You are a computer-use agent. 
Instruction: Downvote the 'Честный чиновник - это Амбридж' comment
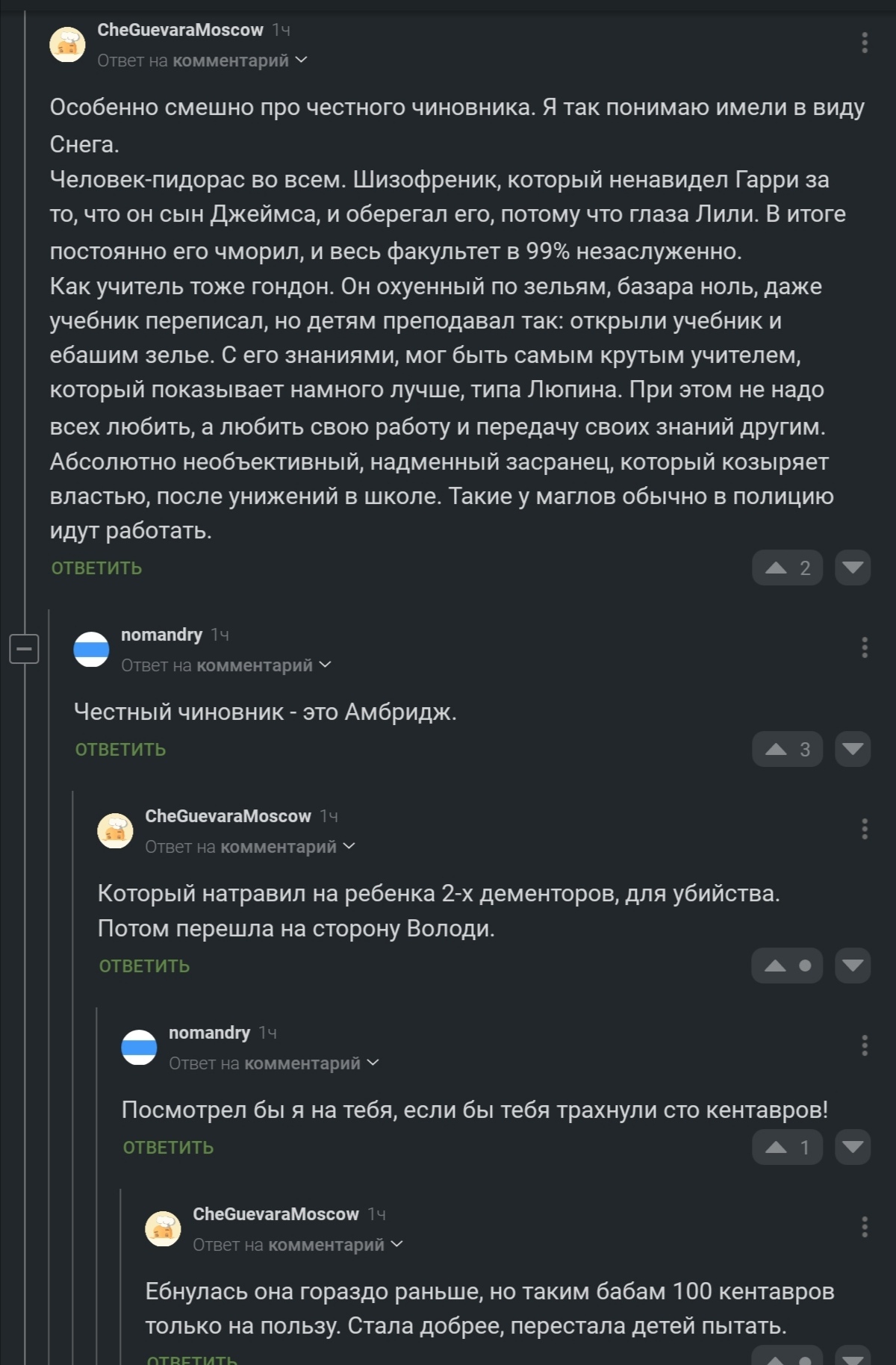coord(852,749)
